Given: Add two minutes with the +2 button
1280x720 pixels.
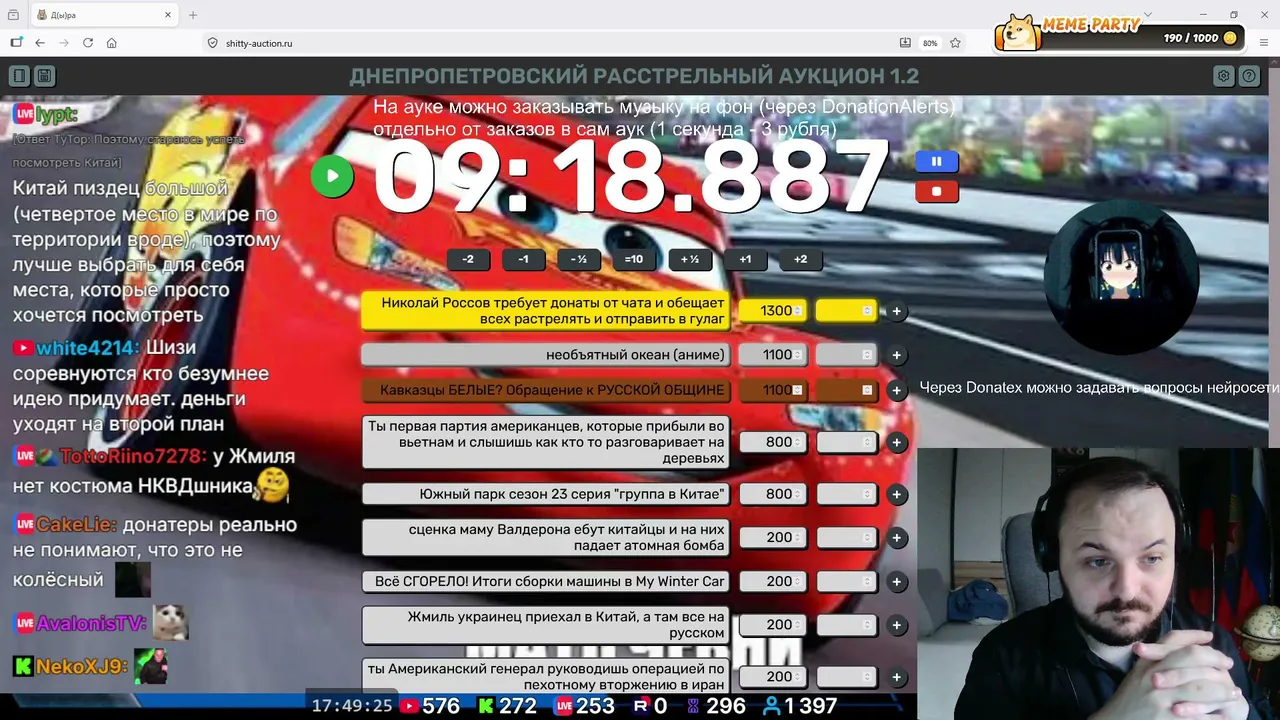Looking at the screenshot, I should [x=800, y=259].
